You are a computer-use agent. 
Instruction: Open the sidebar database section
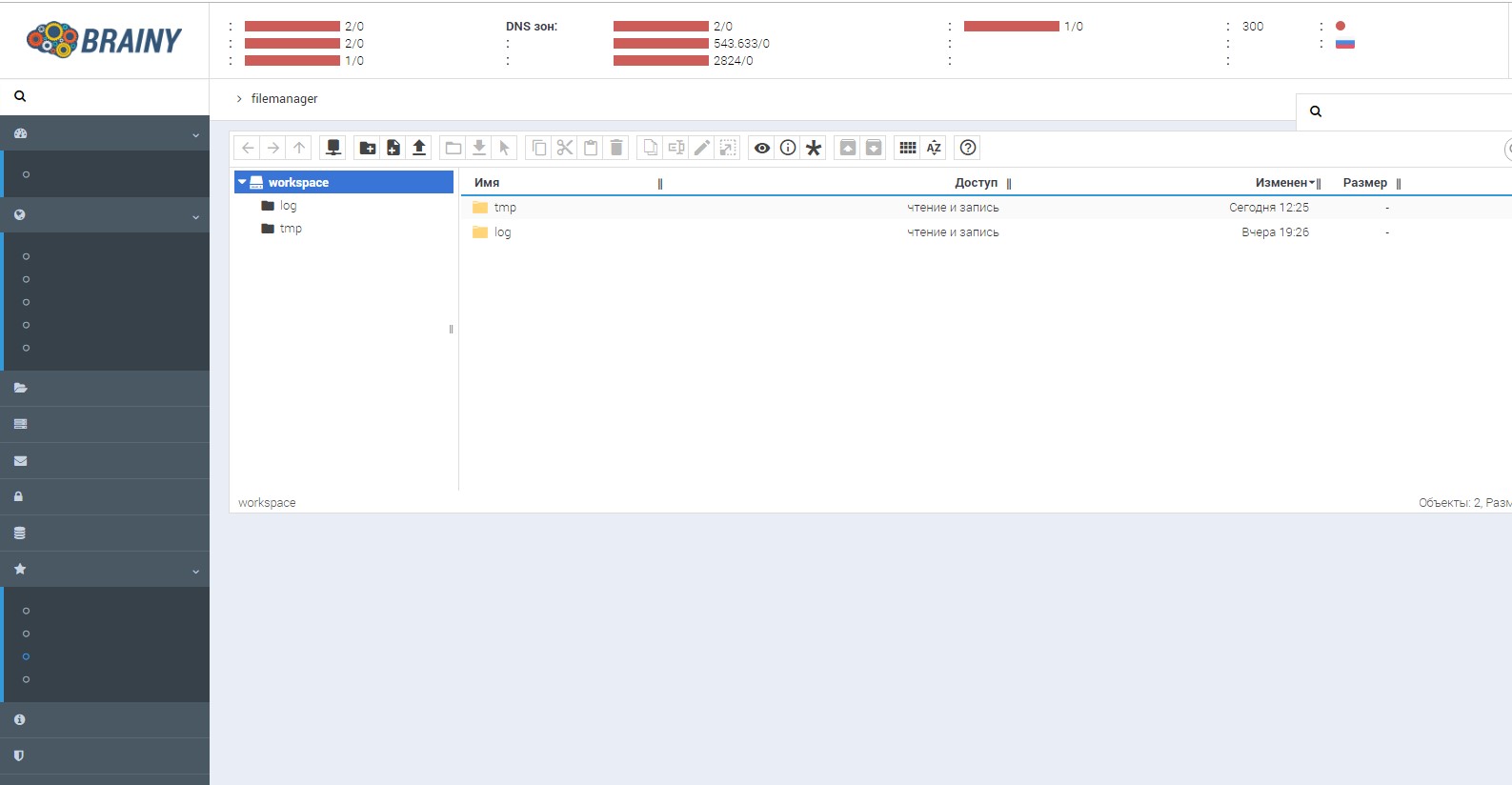click(x=105, y=533)
